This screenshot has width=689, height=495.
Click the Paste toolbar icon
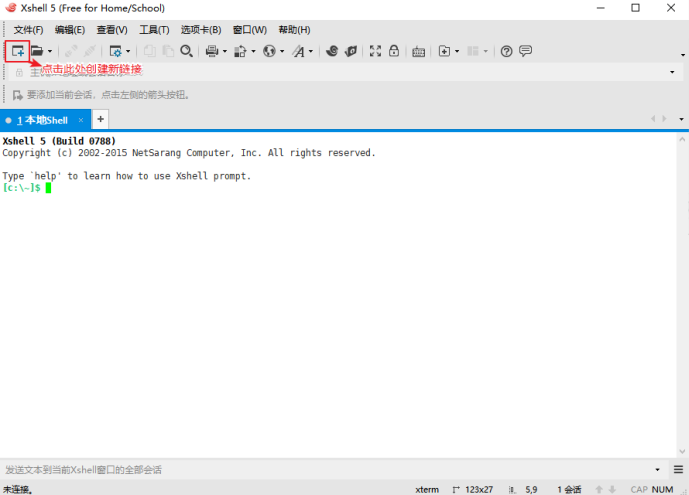[168, 51]
